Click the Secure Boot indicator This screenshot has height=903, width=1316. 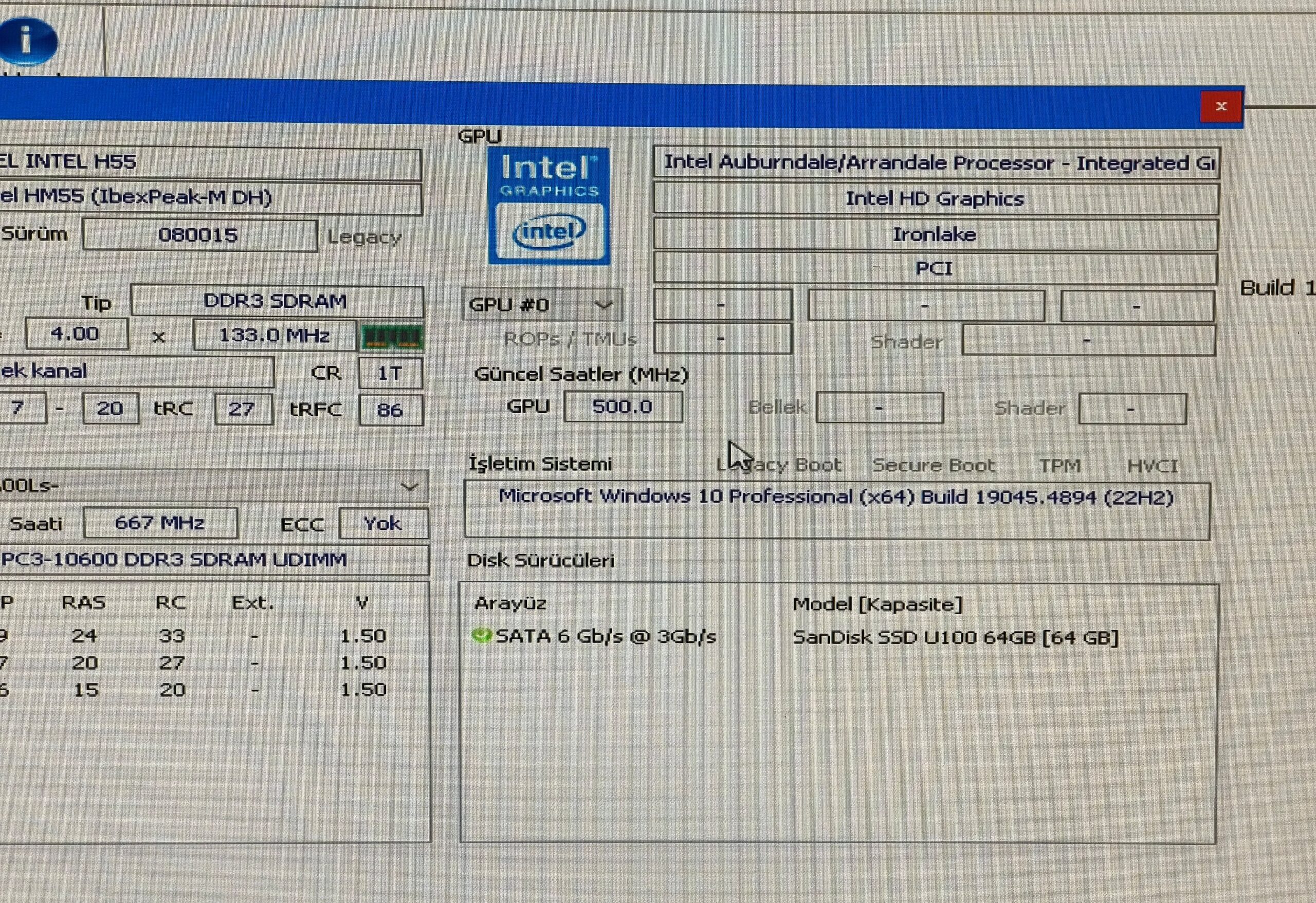point(933,465)
